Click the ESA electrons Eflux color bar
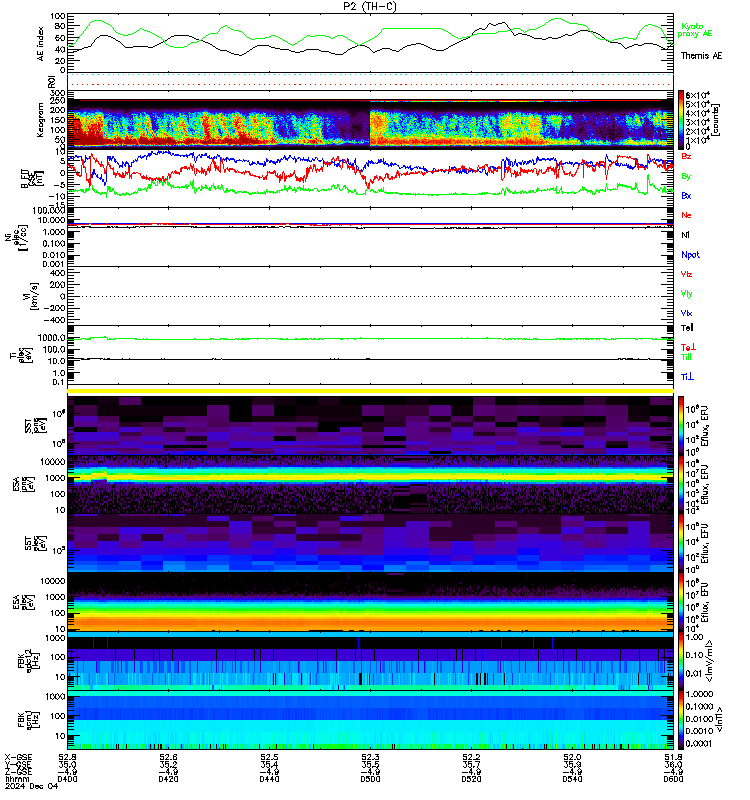The width and height of the screenshot is (750, 800). 681,602
